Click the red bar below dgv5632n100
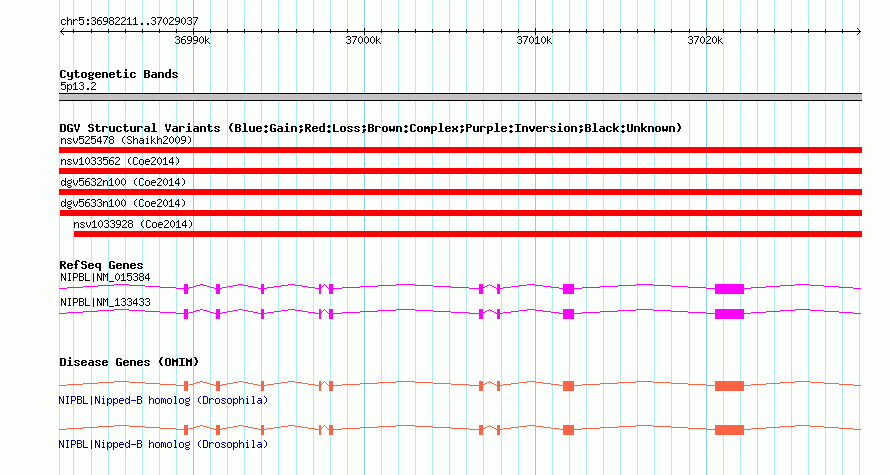This screenshot has height=475, width=890. click(460, 192)
